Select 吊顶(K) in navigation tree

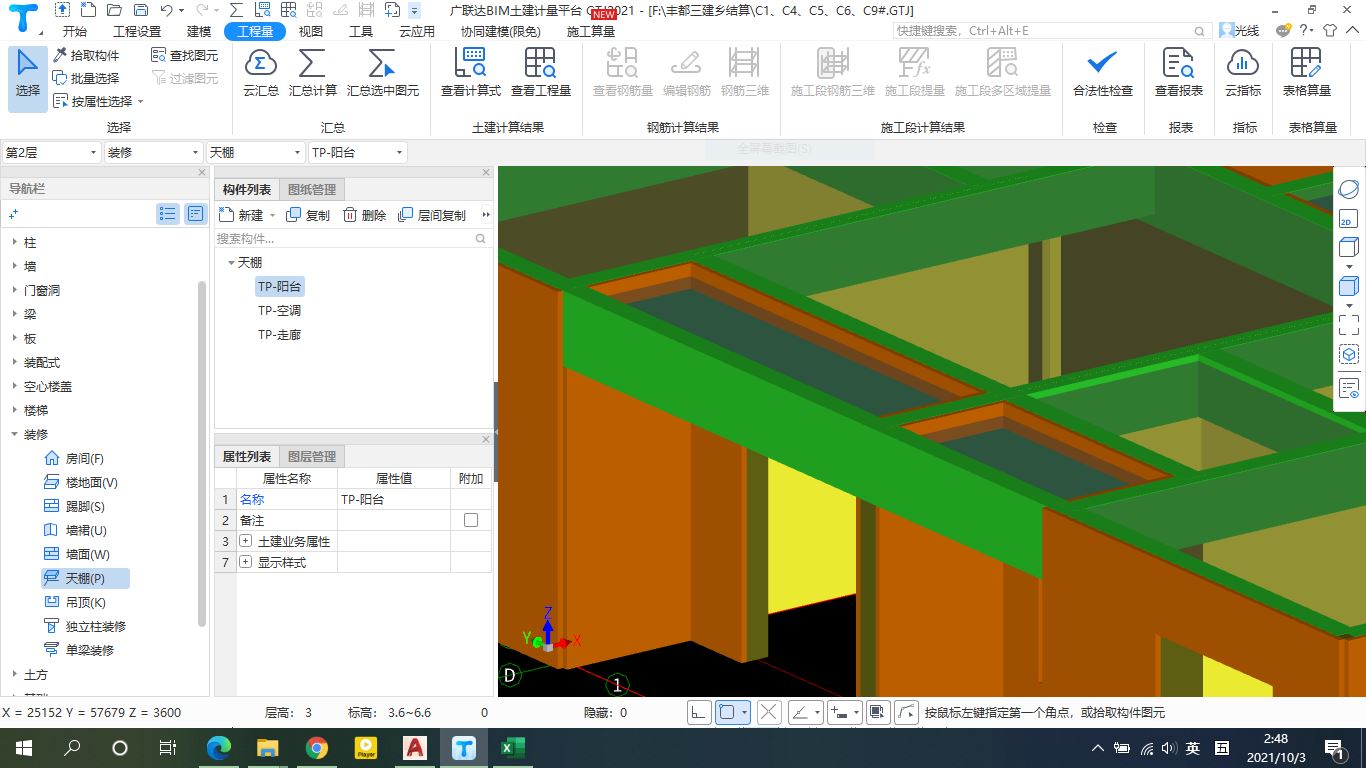pos(74,603)
